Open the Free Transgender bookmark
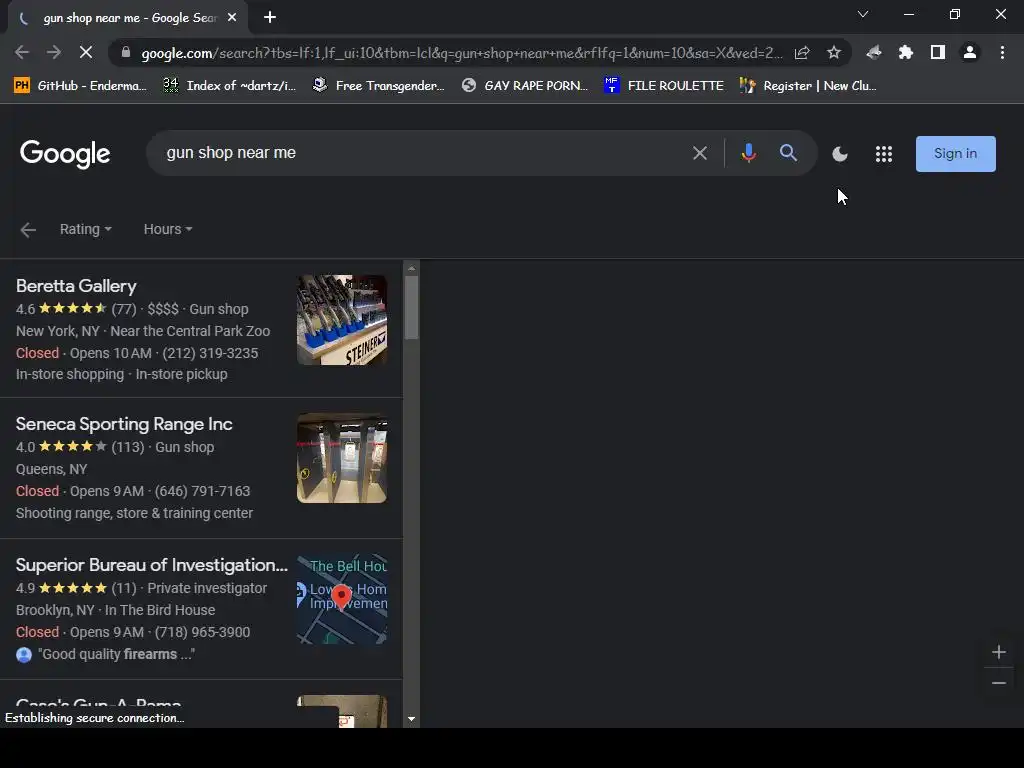 [379, 86]
